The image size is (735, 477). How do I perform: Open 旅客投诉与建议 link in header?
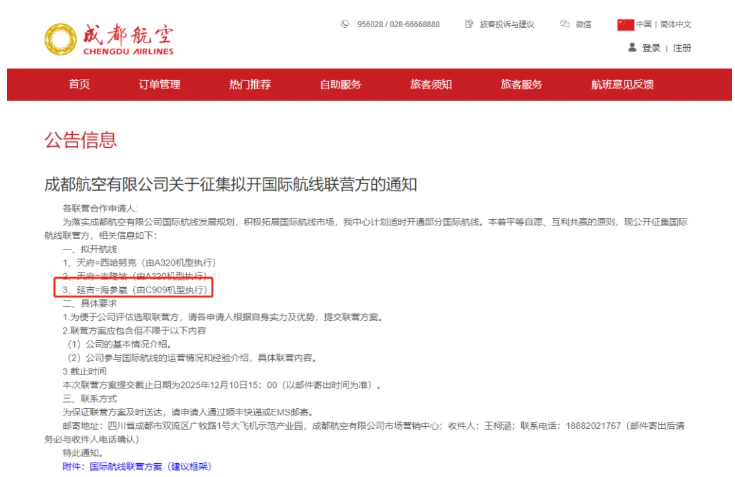coord(507,24)
